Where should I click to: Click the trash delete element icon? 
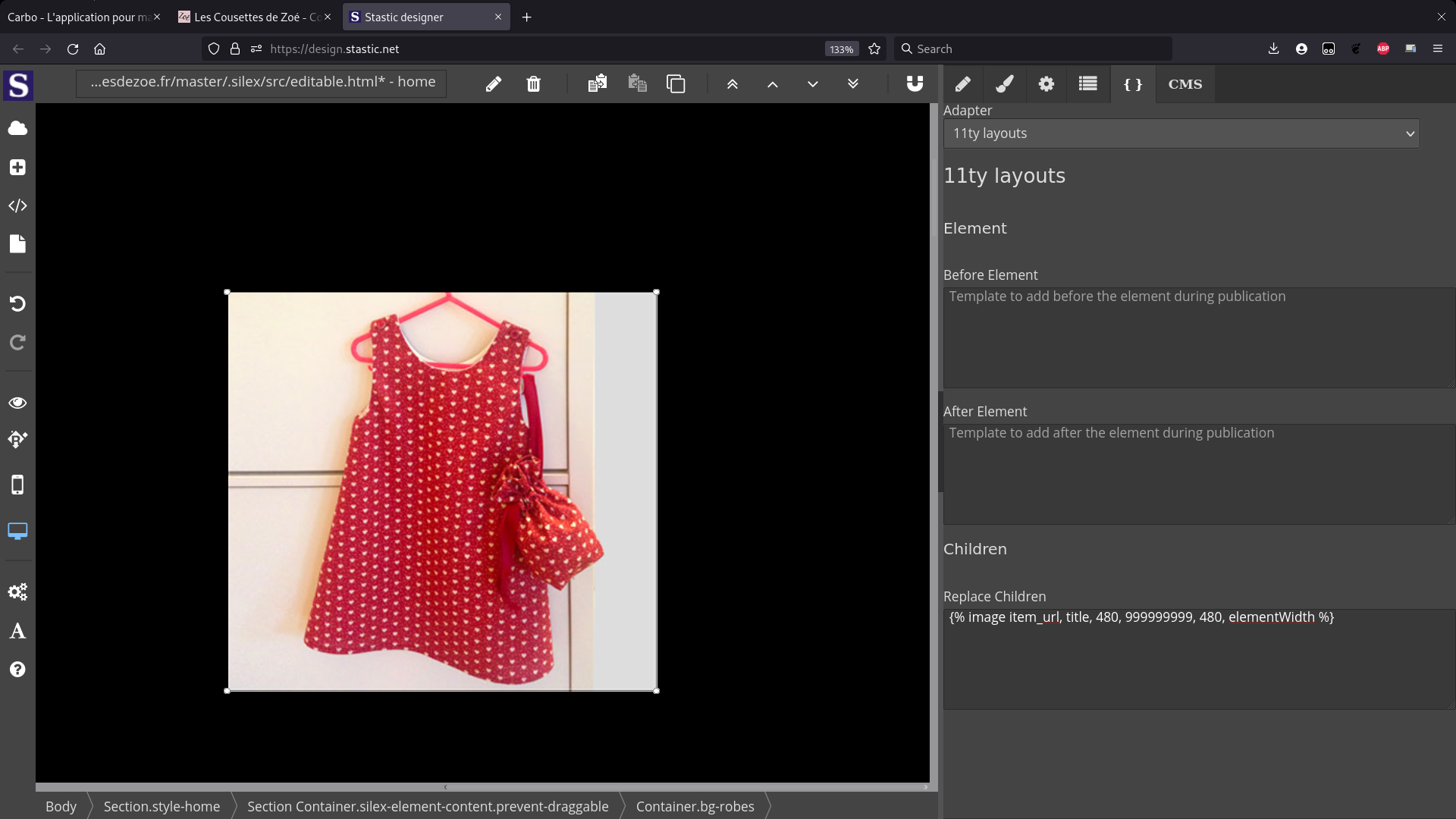click(533, 83)
